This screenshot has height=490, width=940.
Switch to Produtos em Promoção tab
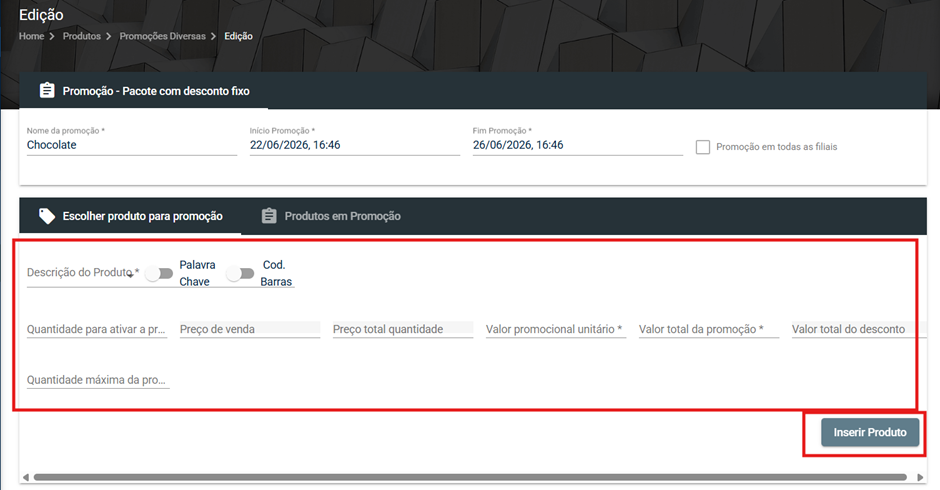coord(331,216)
